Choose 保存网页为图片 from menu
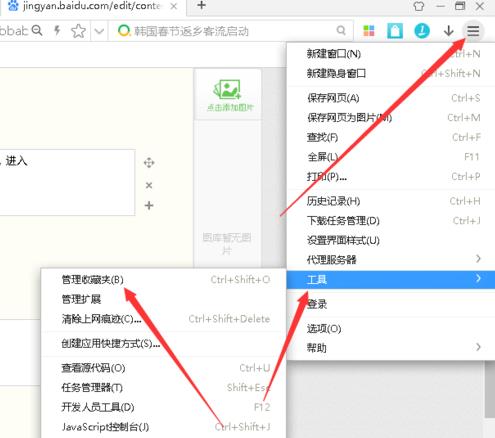 point(391,118)
